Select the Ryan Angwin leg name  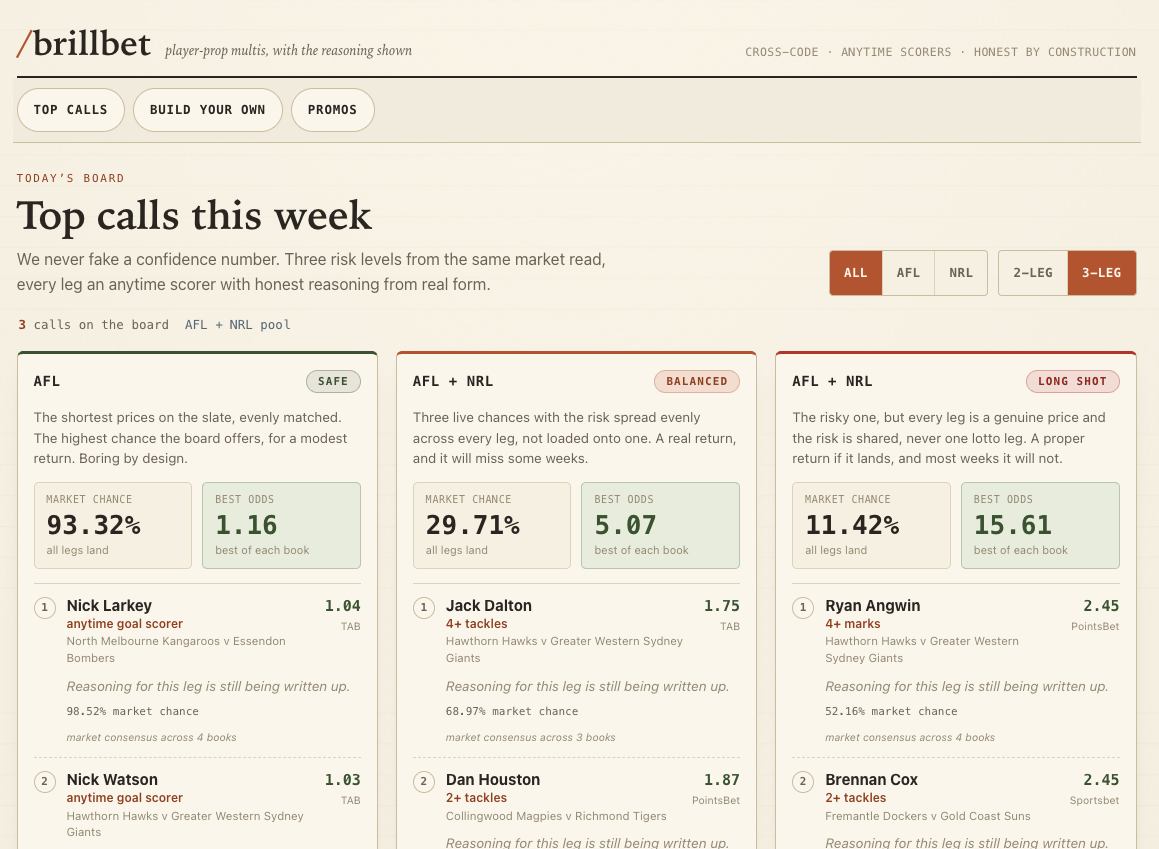click(872, 606)
